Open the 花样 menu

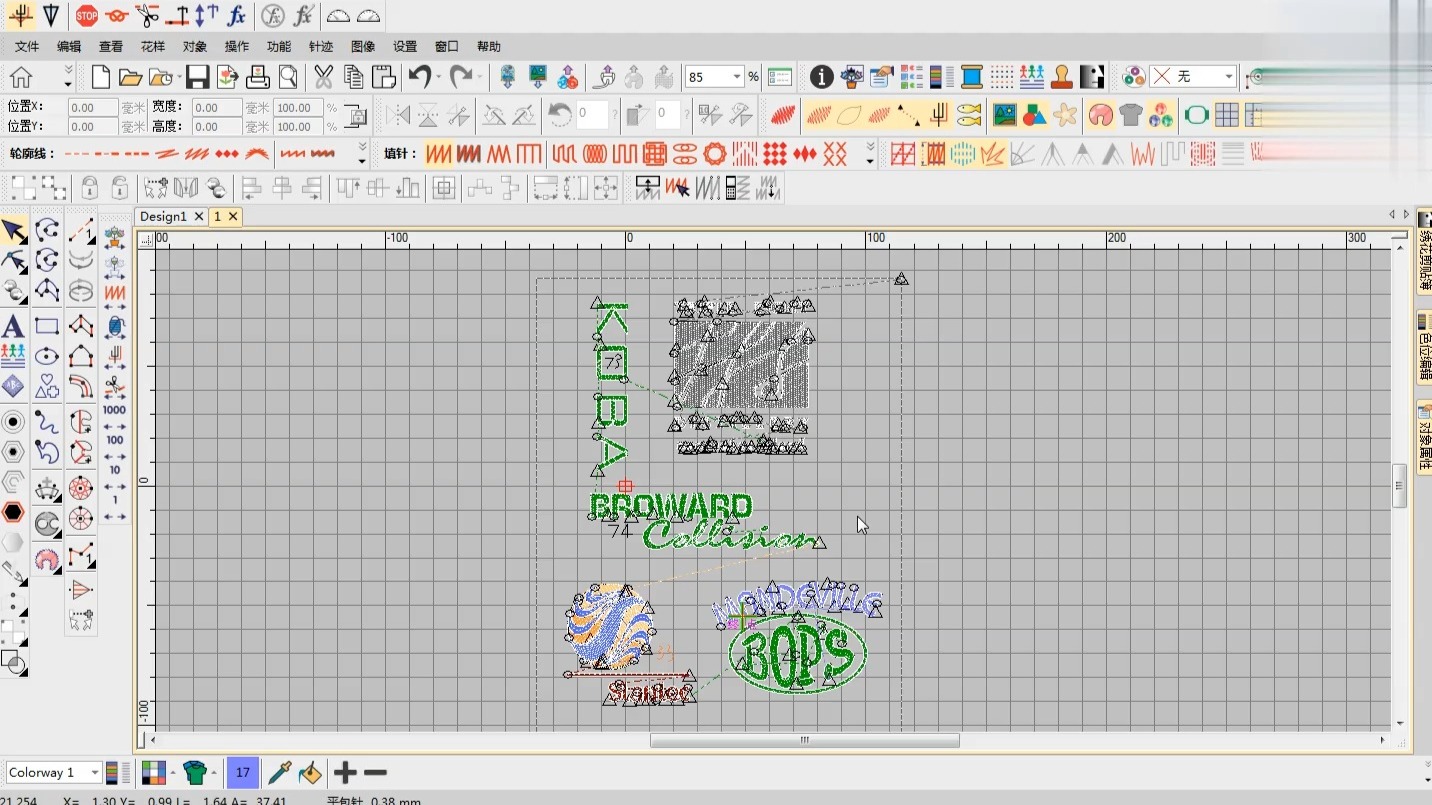[x=153, y=46]
